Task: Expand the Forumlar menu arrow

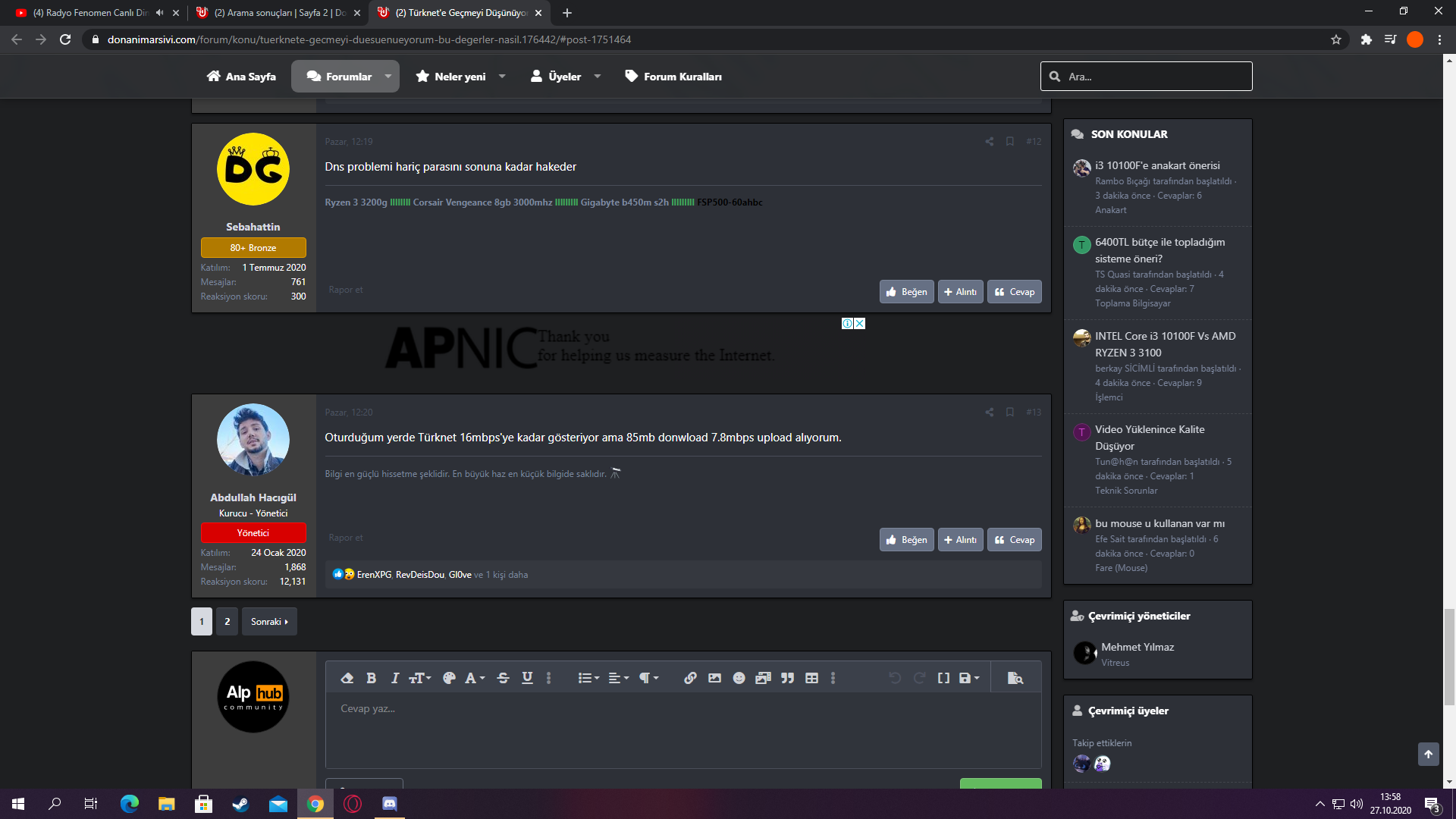Action: (x=388, y=77)
